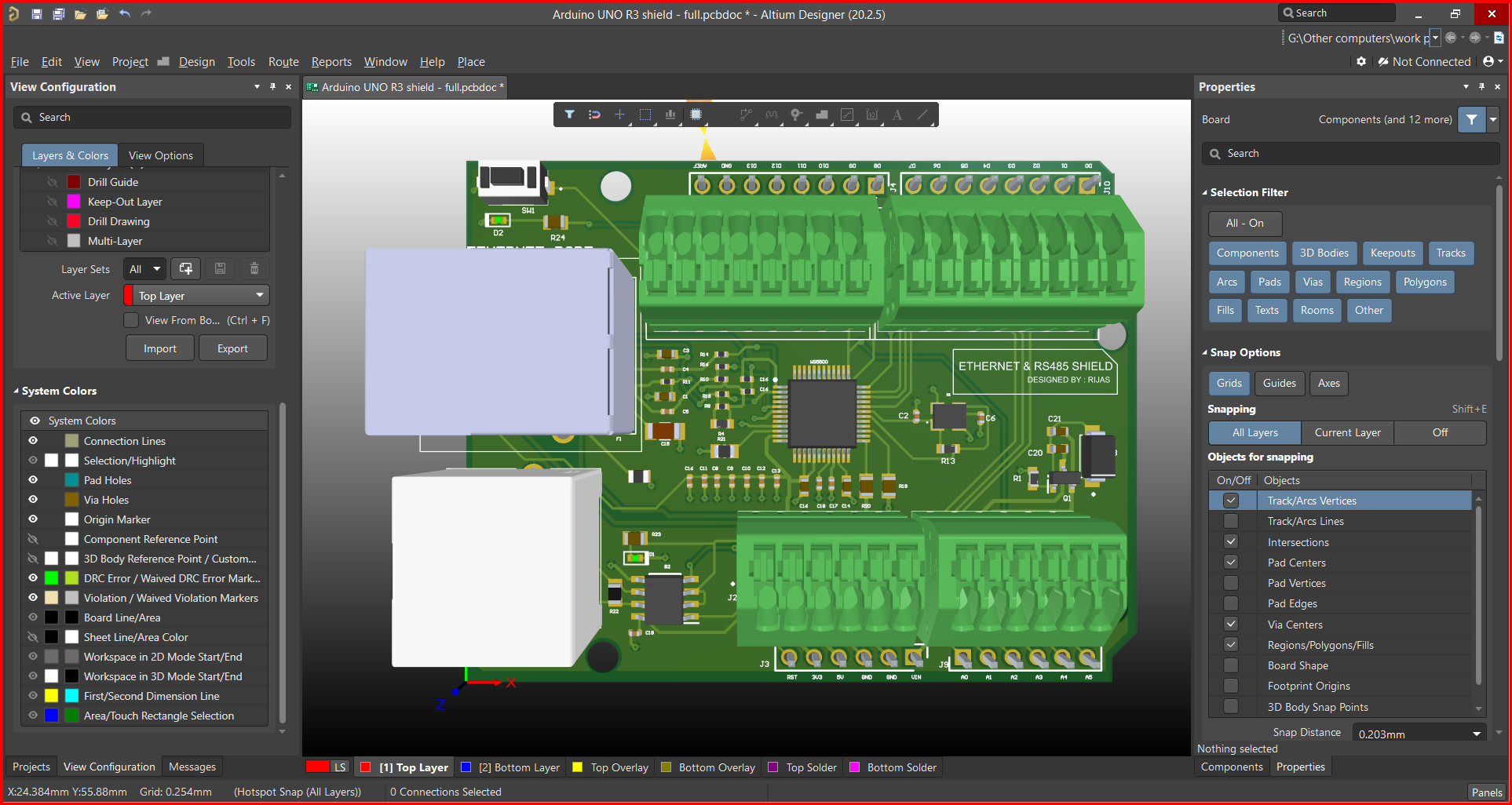The width and height of the screenshot is (1512, 805).
Task: Click the Properties panel search field
Action: coord(1350,154)
